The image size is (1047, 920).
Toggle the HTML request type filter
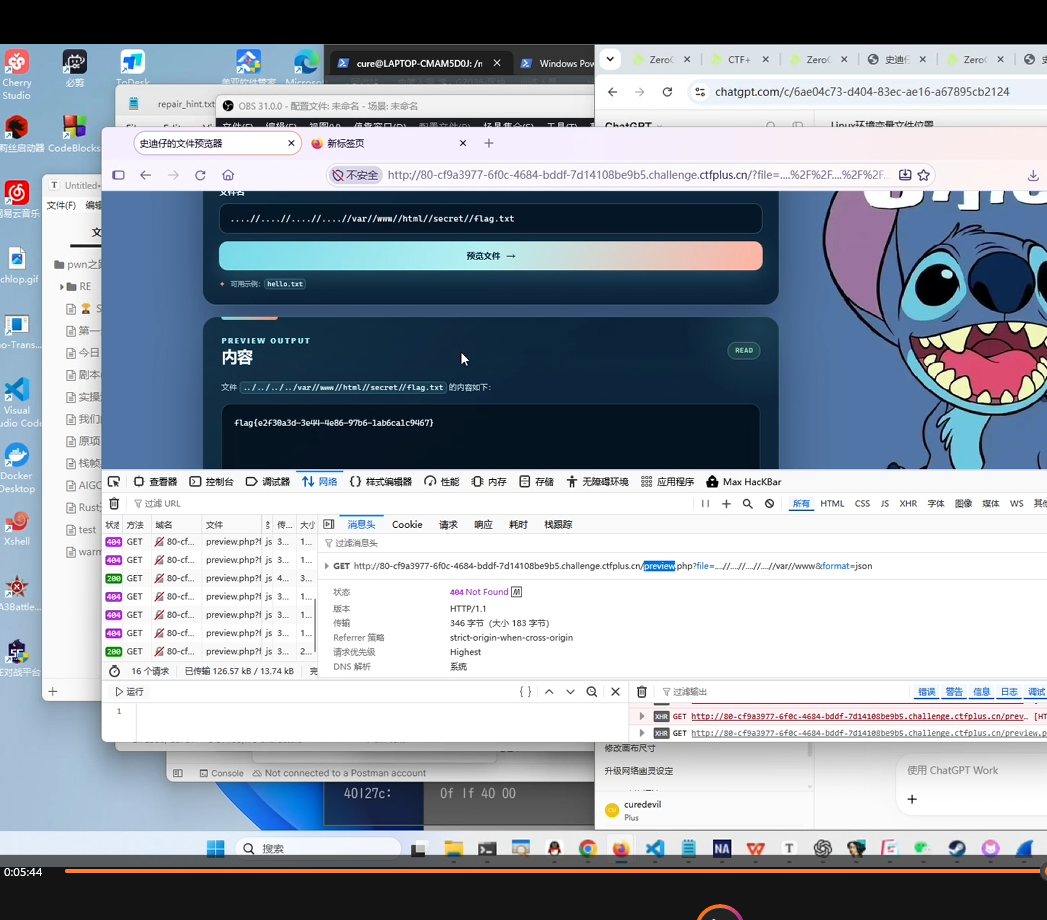pos(832,503)
